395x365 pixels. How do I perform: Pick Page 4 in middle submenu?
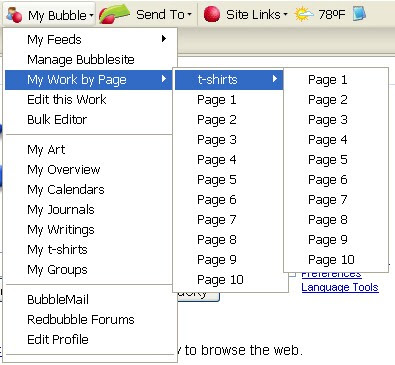click(229, 160)
